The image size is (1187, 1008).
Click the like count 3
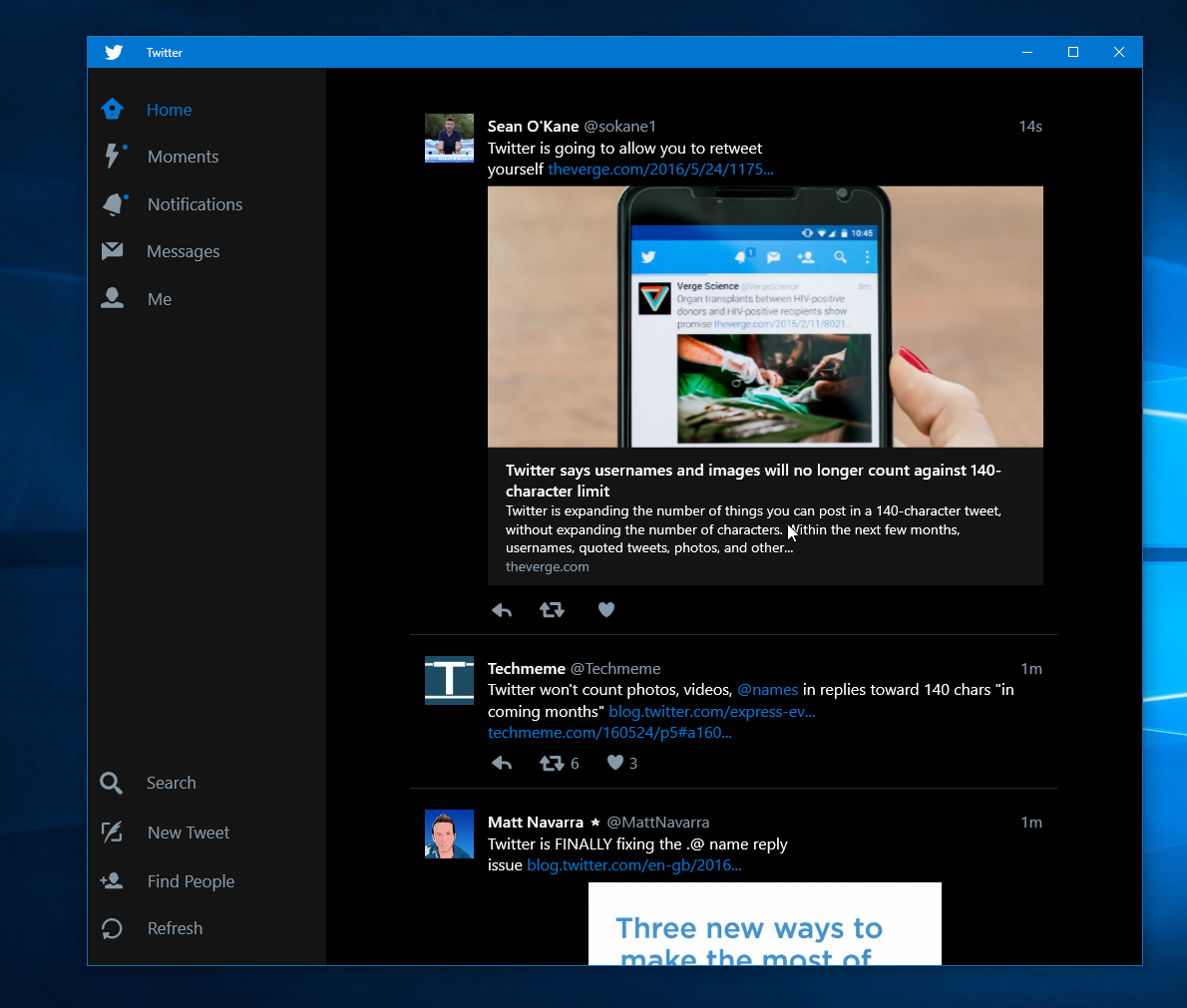point(633,764)
